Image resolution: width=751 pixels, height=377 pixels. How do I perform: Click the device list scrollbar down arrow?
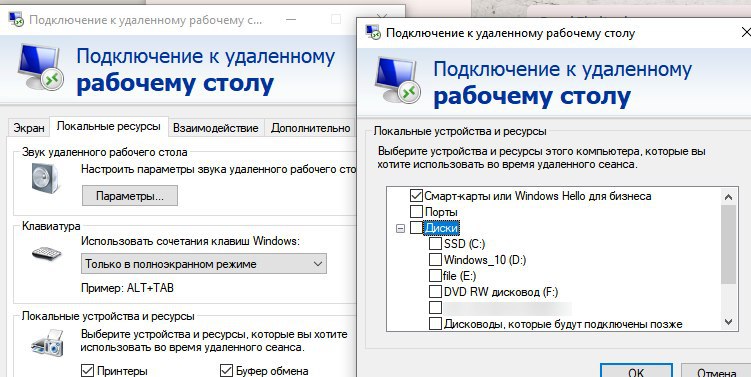(728, 322)
